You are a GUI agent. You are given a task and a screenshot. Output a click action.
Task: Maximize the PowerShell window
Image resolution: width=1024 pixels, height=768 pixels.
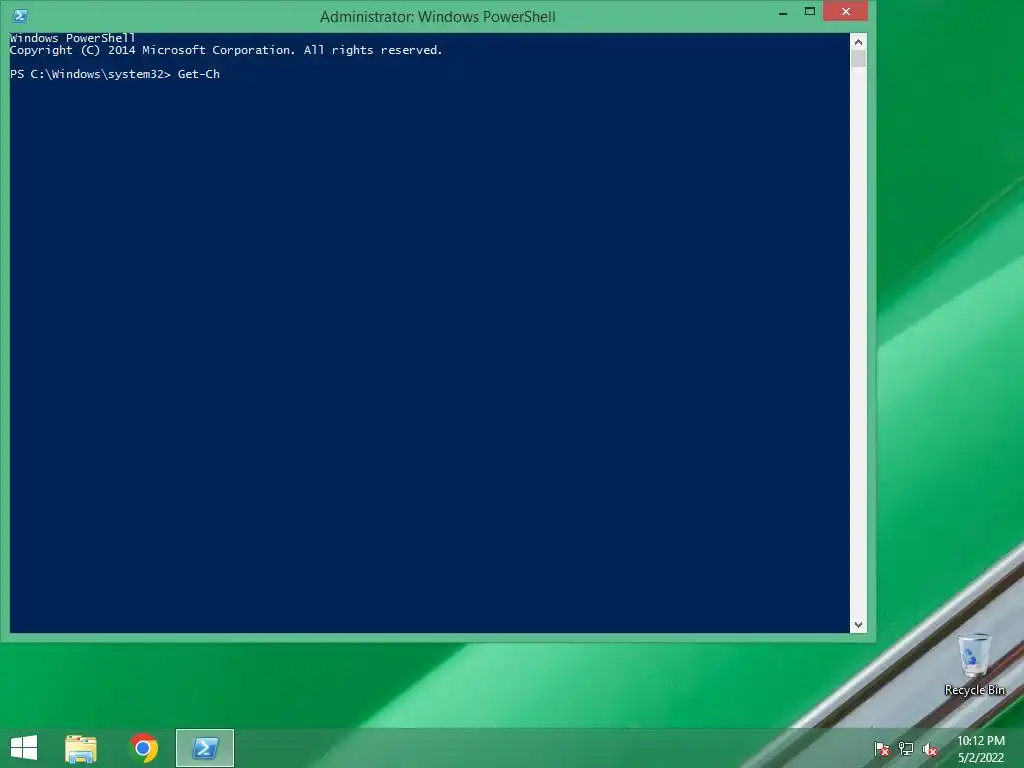pos(809,11)
